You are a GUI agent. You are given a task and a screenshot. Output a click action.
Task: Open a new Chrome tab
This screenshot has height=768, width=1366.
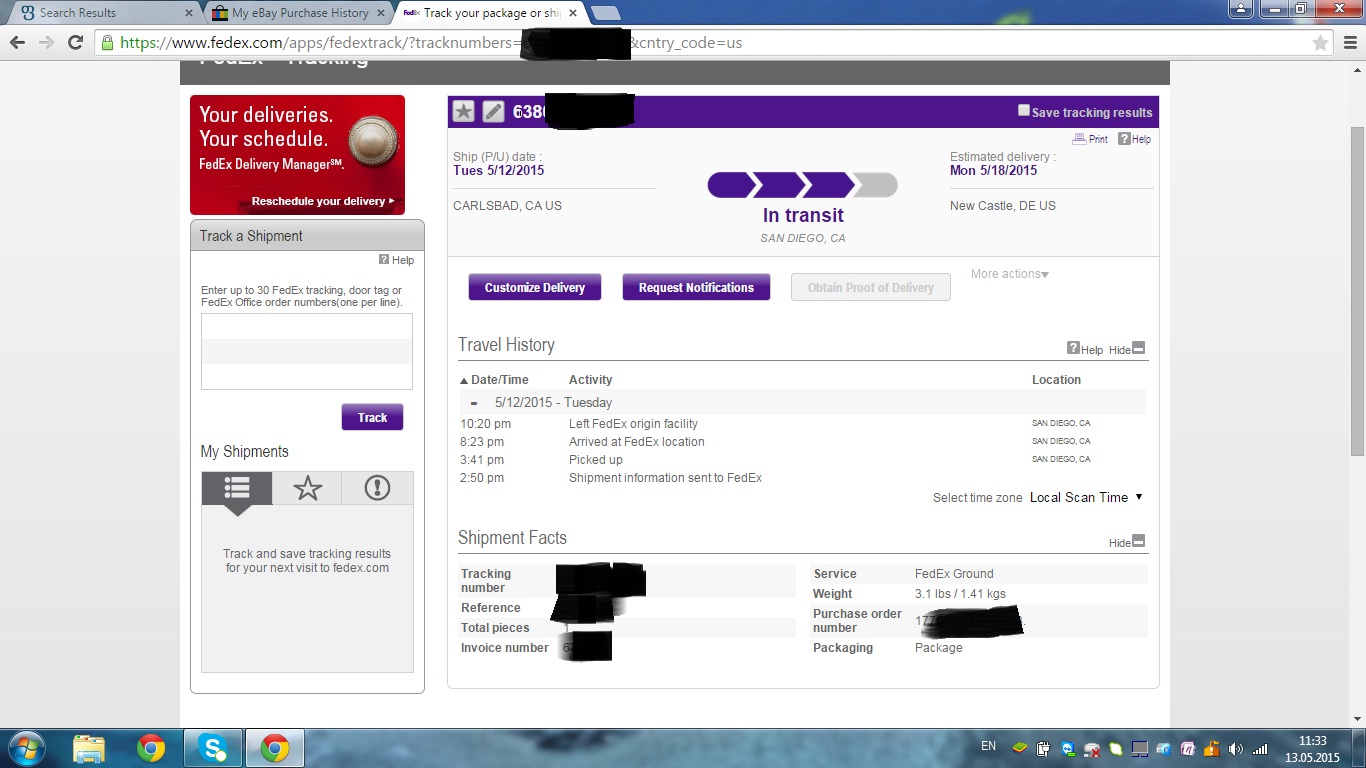point(605,13)
